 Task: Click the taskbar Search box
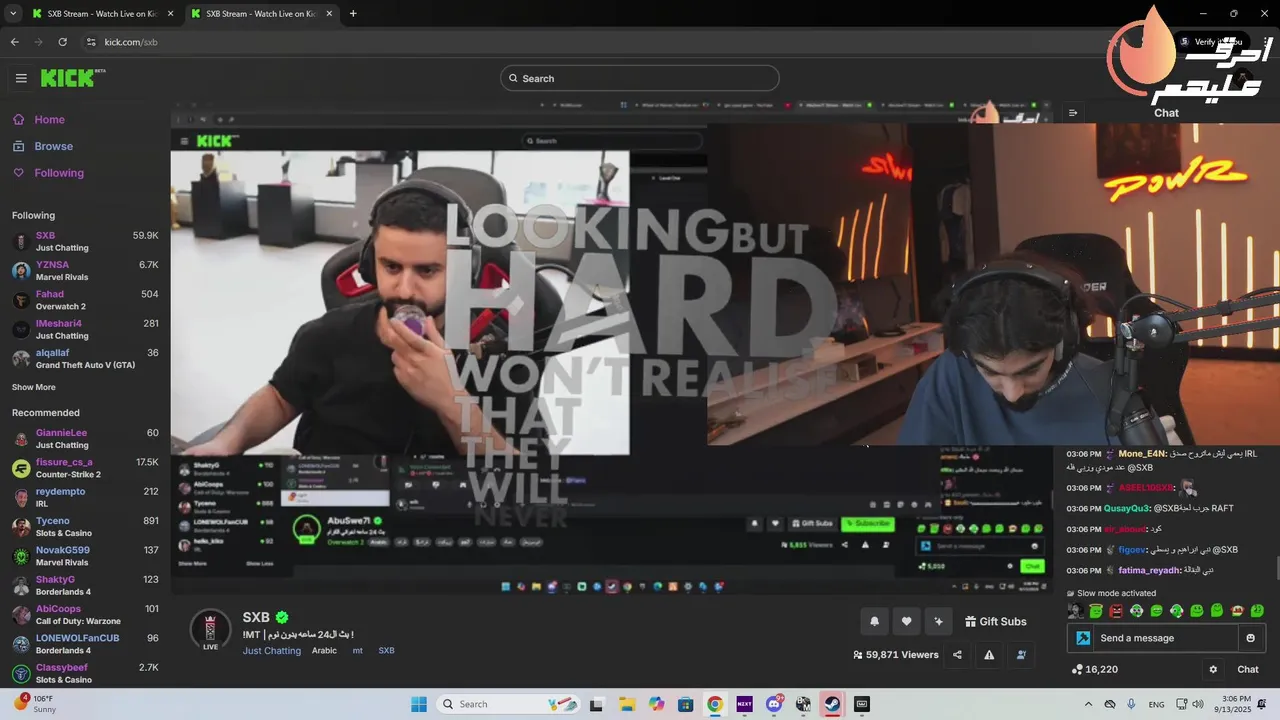tap(508, 704)
